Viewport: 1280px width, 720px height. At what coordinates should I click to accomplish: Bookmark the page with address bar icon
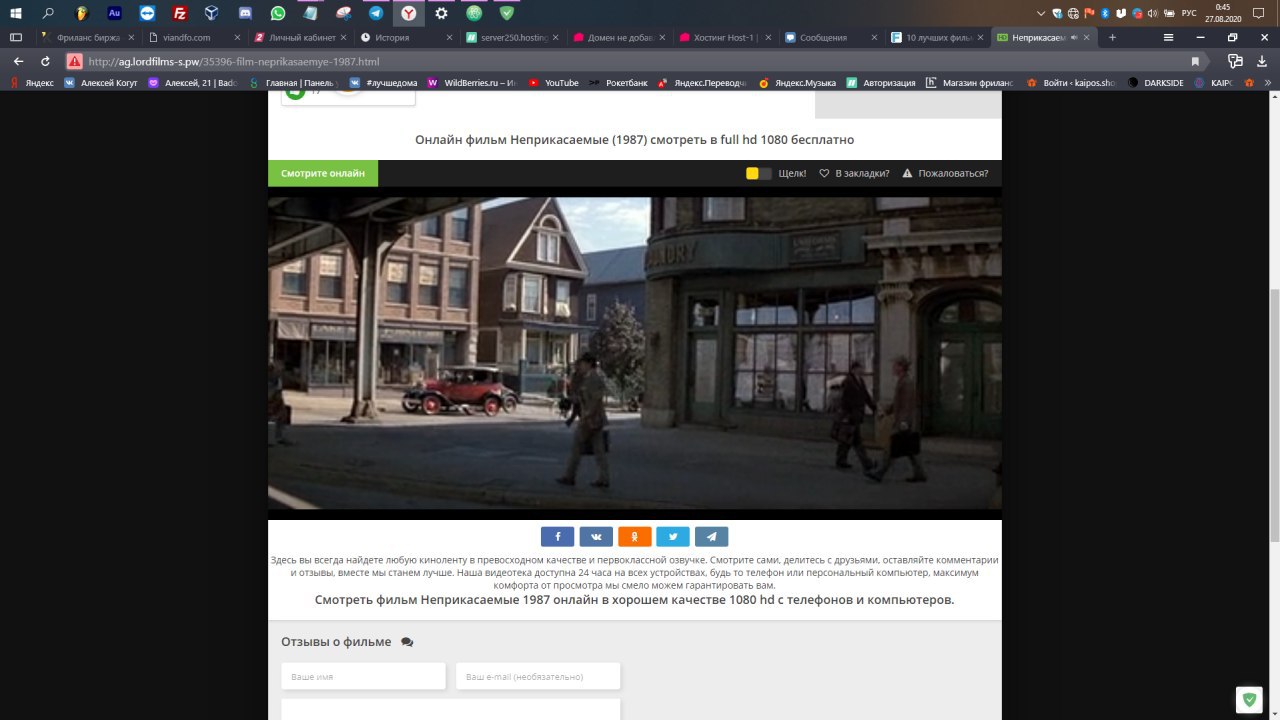(x=1195, y=61)
